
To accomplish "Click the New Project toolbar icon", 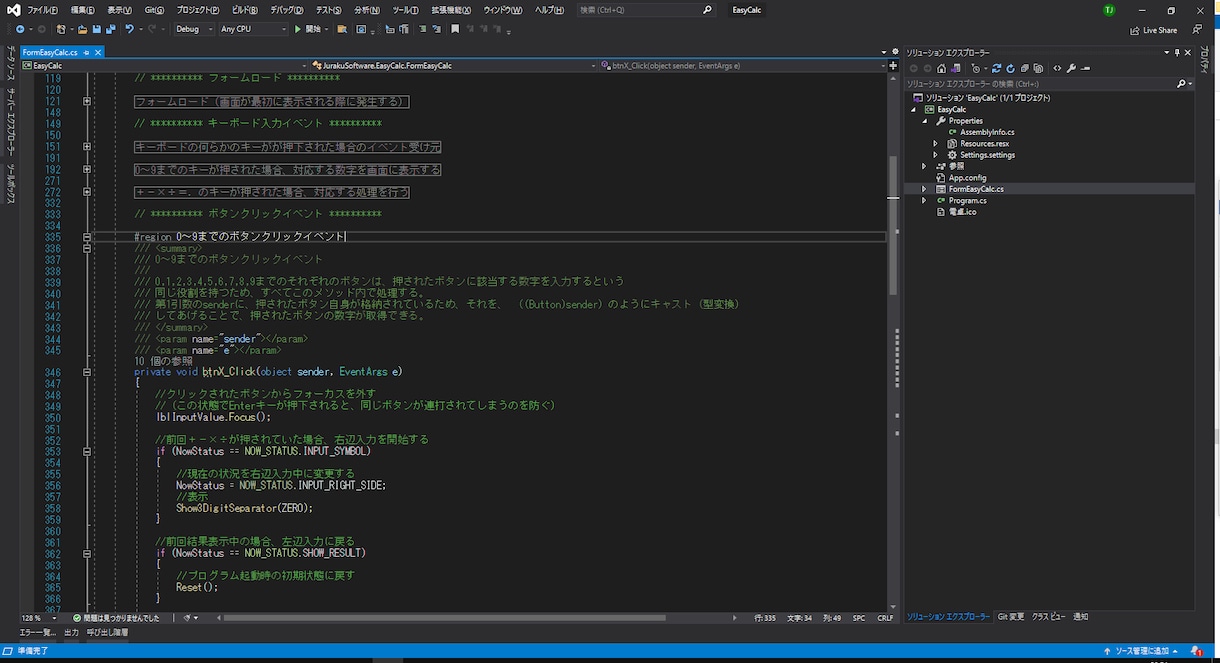I will [61, 29].
